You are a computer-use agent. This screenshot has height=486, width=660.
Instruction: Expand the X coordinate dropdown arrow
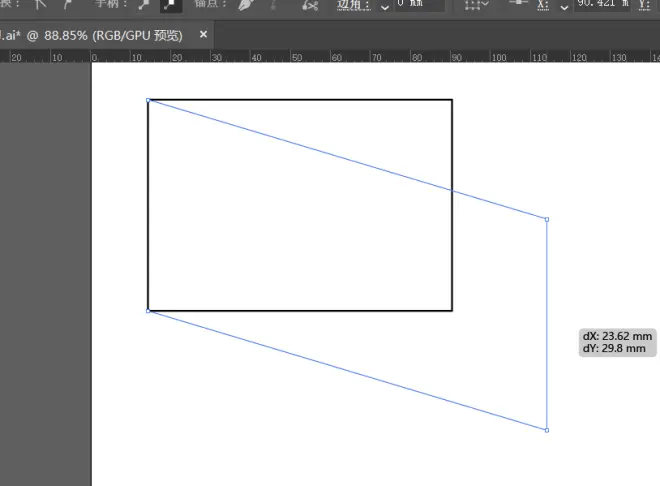pos(564,7)
